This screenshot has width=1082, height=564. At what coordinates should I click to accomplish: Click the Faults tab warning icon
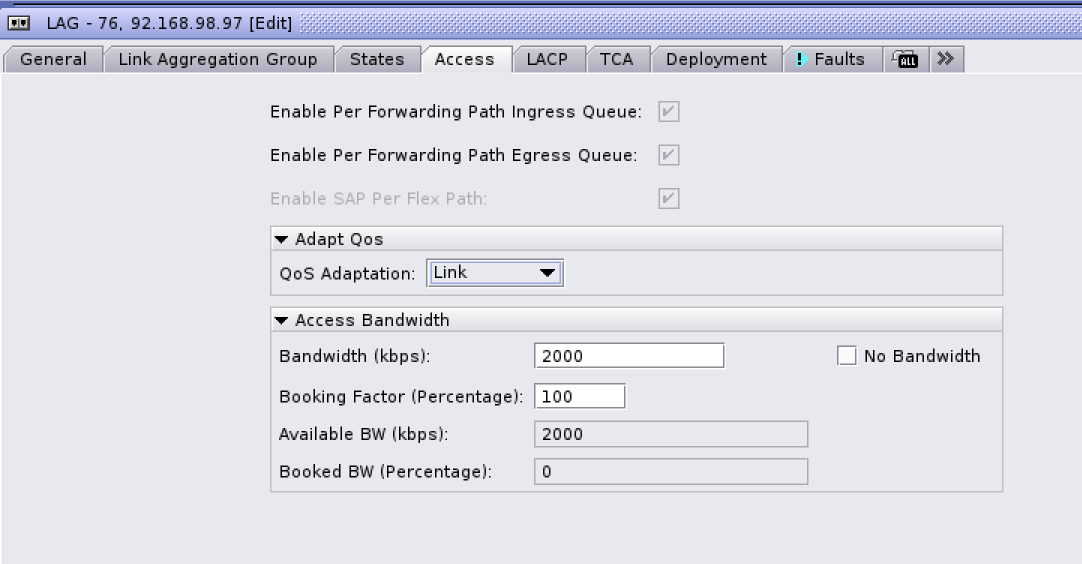[801, 60]
